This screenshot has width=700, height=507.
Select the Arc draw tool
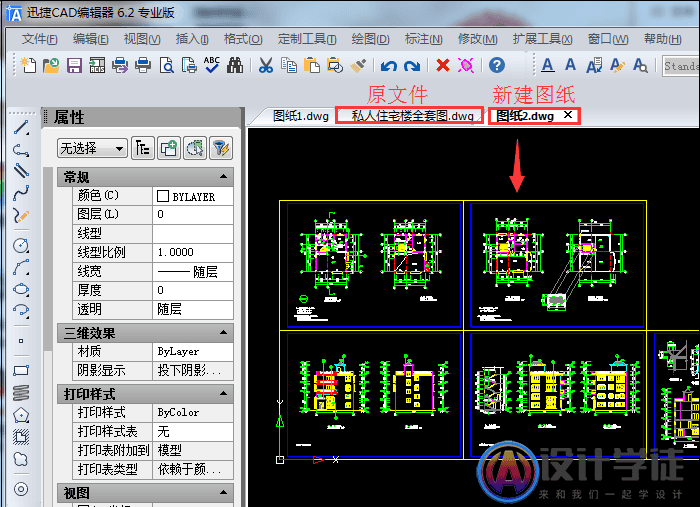(21, 267)
